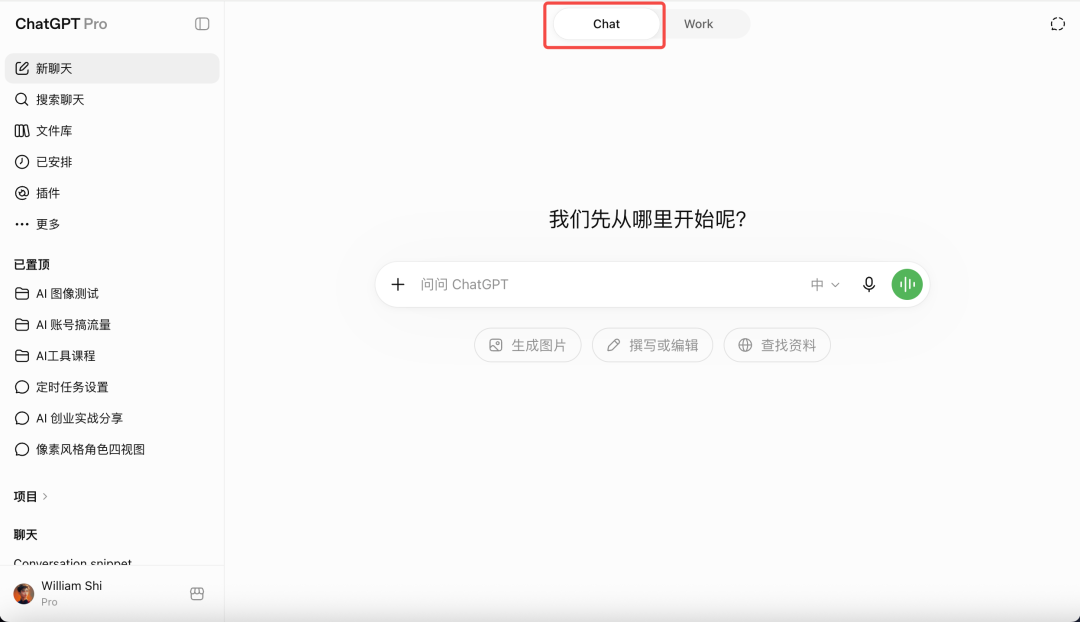Show 更多 sidebar options
Viewport: 1080px width, 622px height.
point(112,224)
